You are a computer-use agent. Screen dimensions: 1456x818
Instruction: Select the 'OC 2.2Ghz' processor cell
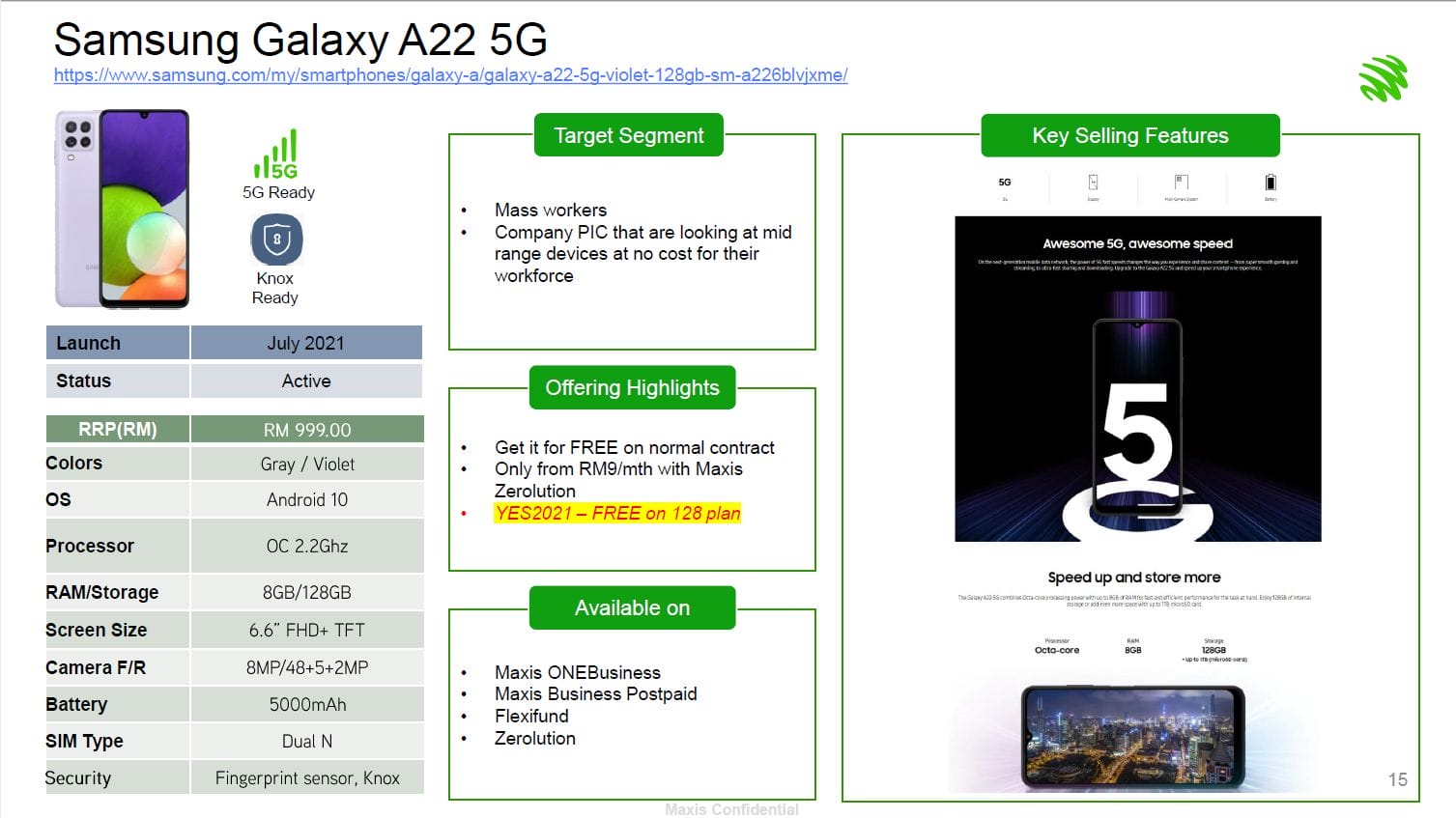tap(306, 546)
